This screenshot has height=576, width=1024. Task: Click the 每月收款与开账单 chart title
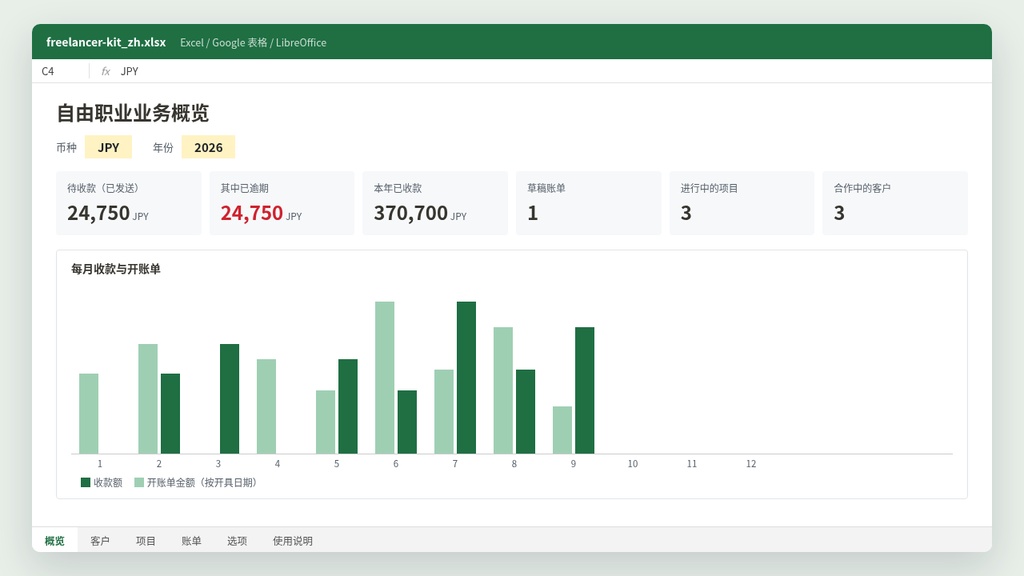116,269
